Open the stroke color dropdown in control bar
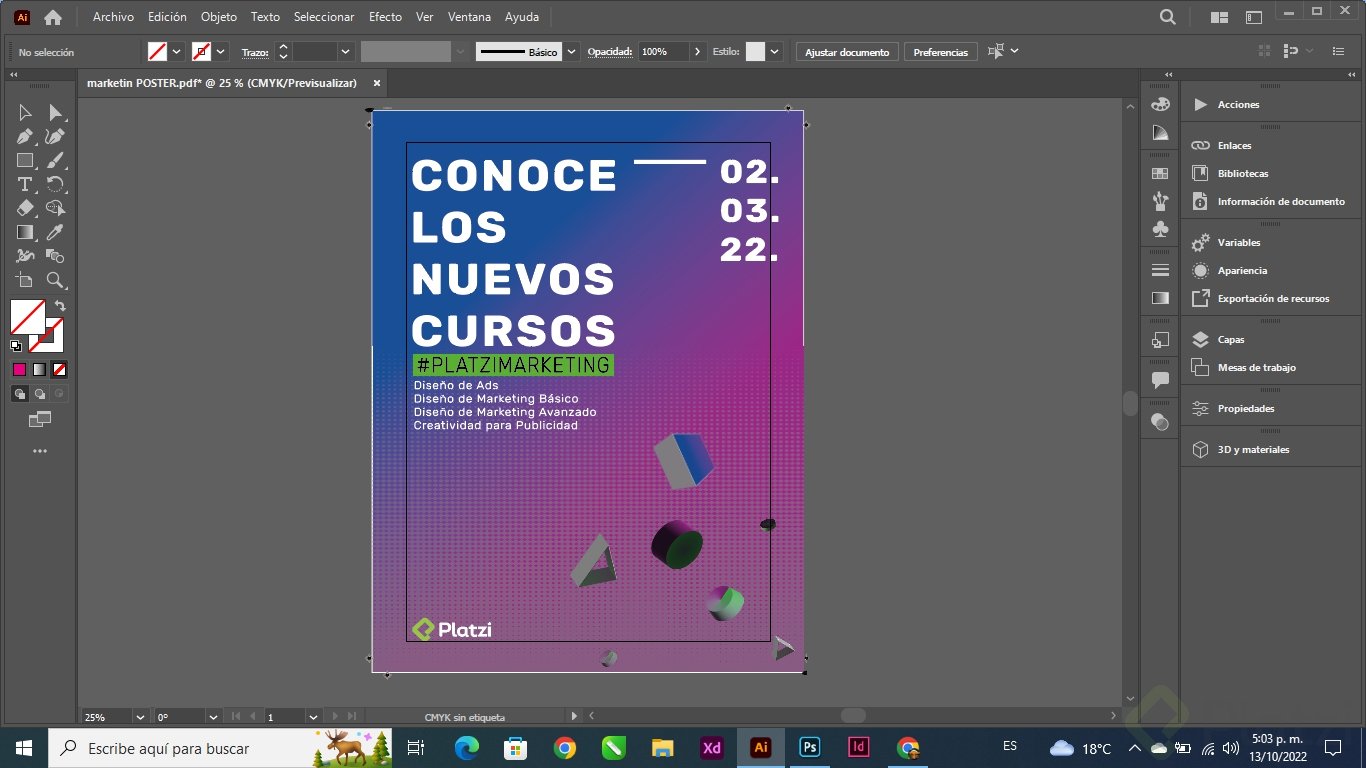Image resolution: width=1366 pixels, height=768 pixels. tap(221, 52)
